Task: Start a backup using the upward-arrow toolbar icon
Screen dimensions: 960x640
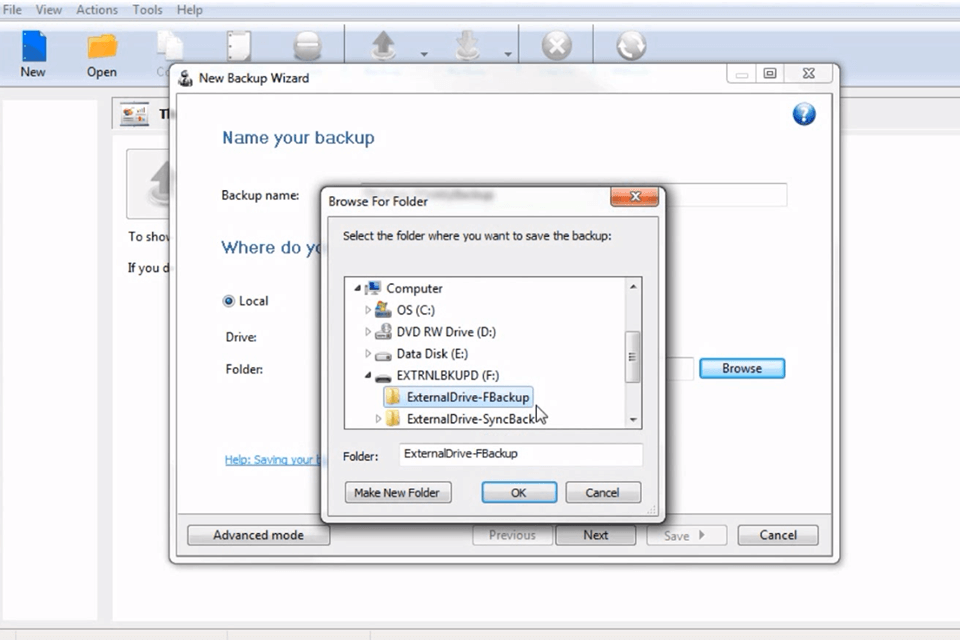Action: point(386,45)
